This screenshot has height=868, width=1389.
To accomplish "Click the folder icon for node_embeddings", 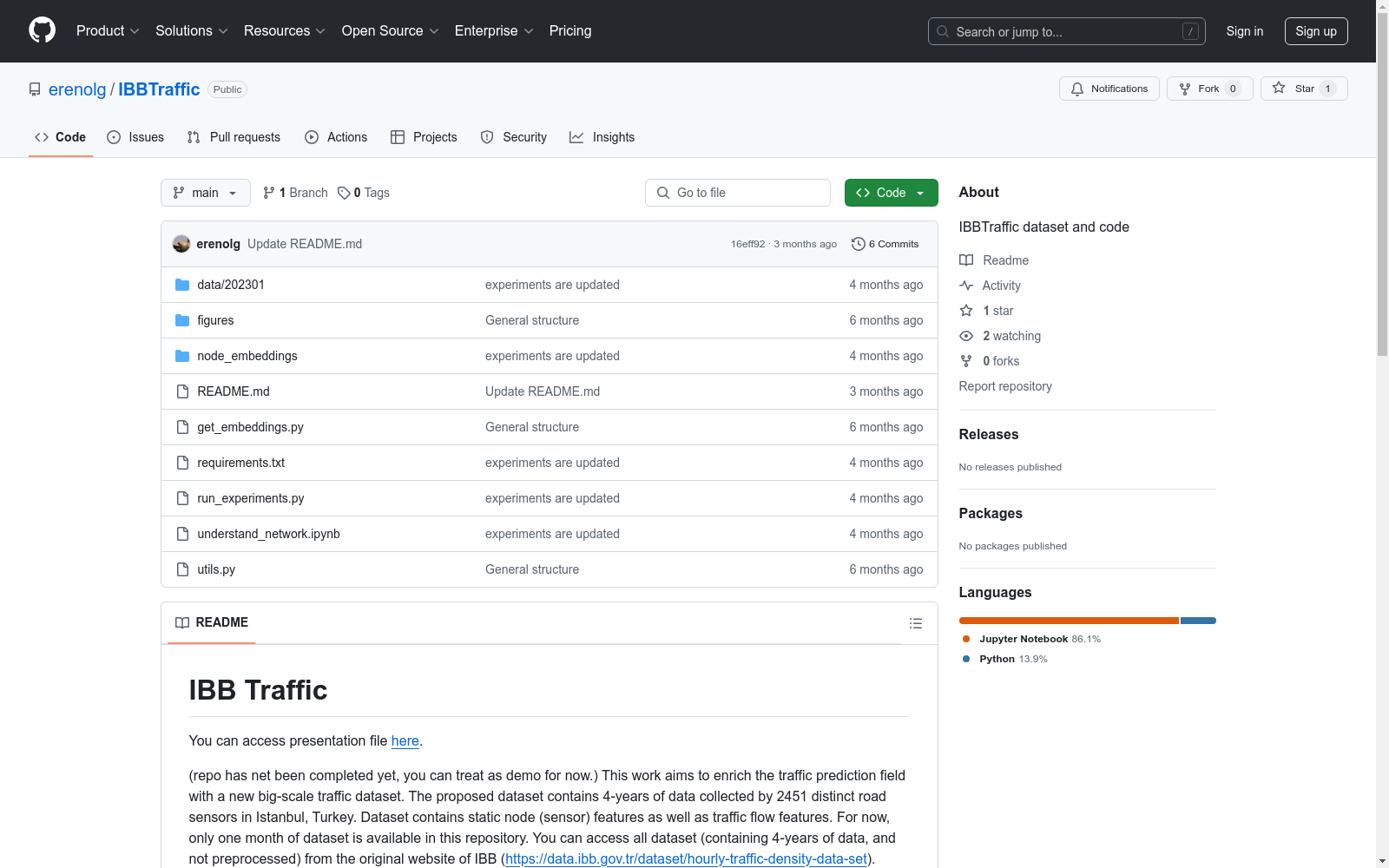I will pyautogui.click(x=182, y=356).
